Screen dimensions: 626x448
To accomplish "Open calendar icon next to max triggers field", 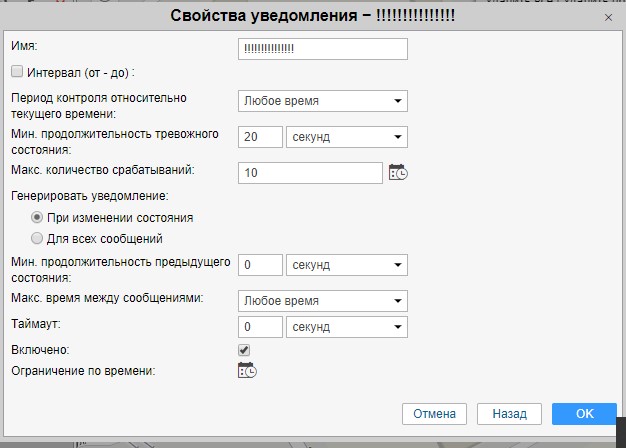I will point(398,172).
